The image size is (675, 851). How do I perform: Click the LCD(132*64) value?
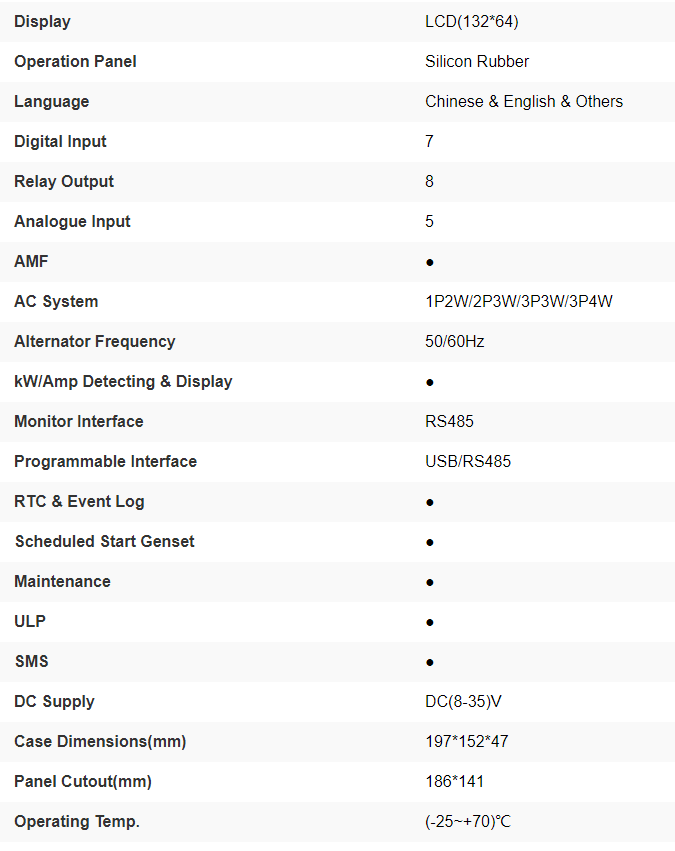coord(471,21)
